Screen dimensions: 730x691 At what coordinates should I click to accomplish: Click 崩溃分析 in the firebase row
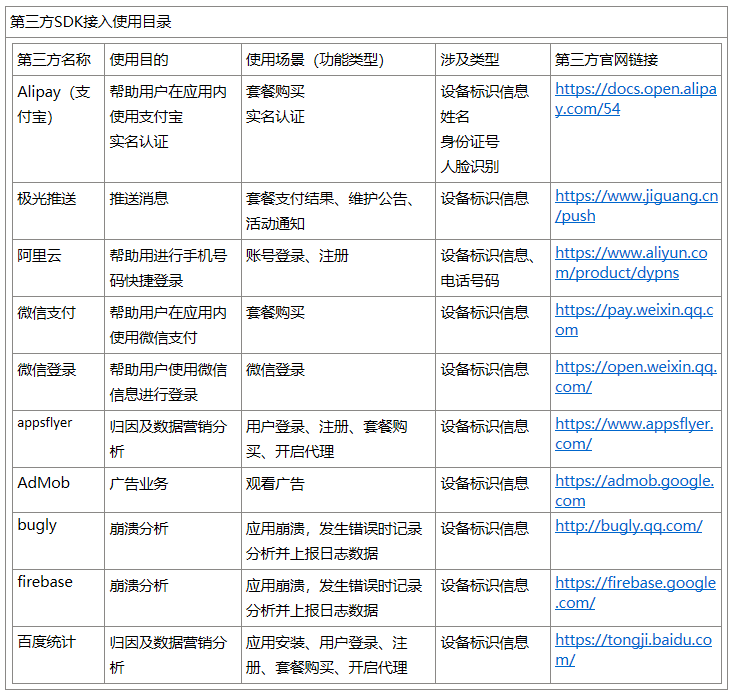[139, 586]
